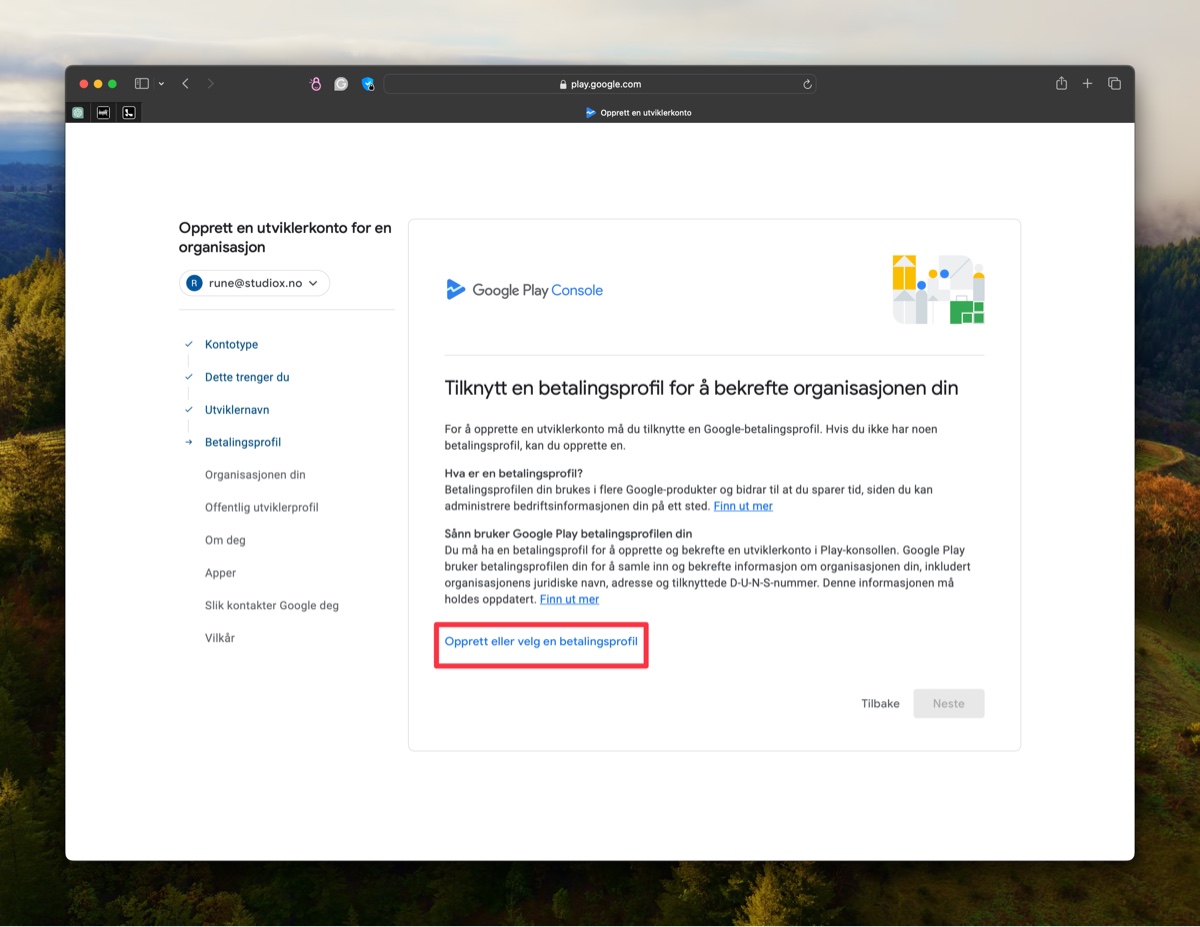This screenshot has height=927, width=1200.
Task: Open the Grammarly extension icon
Action: [341, 84]
